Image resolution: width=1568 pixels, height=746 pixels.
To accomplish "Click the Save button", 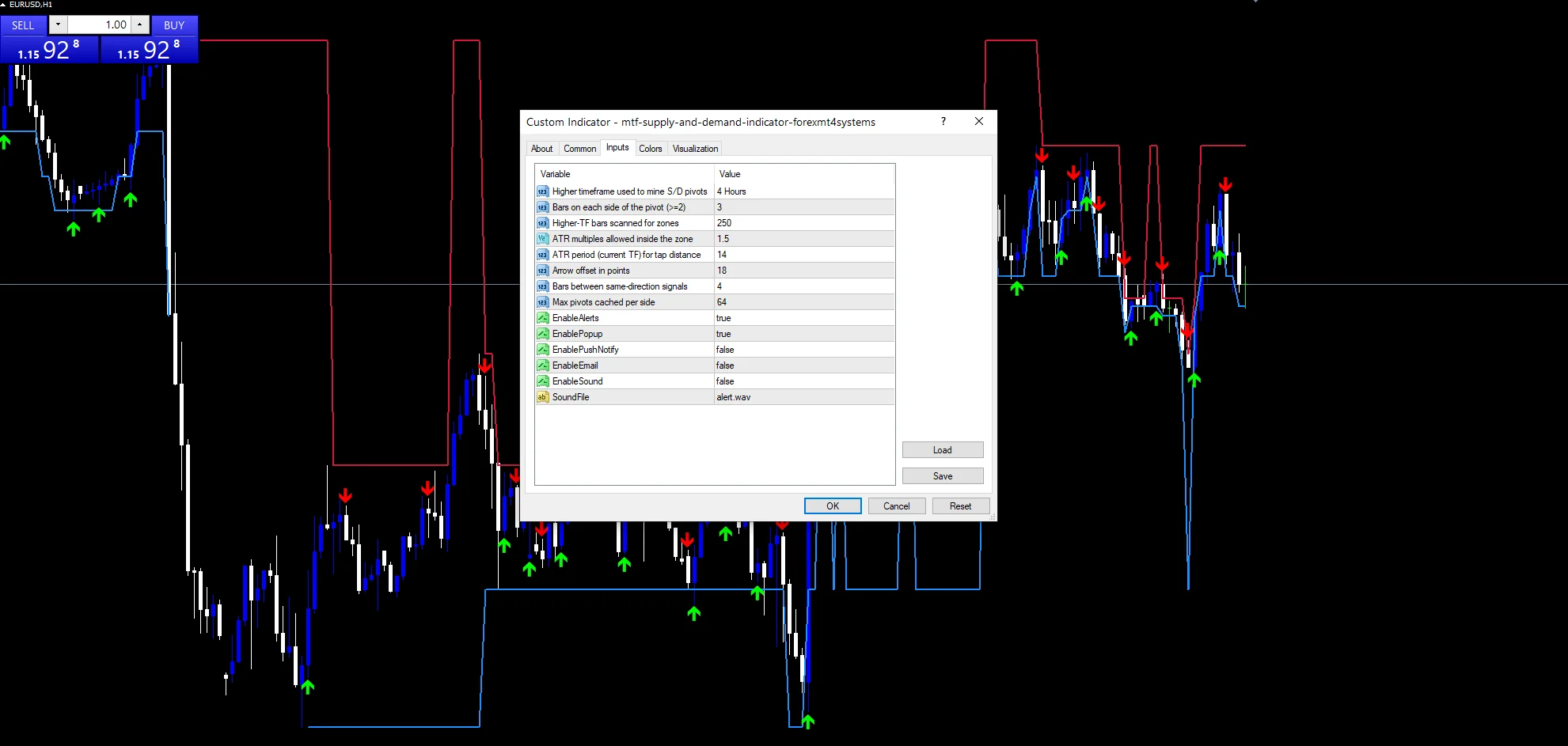I will pos(943,476).
